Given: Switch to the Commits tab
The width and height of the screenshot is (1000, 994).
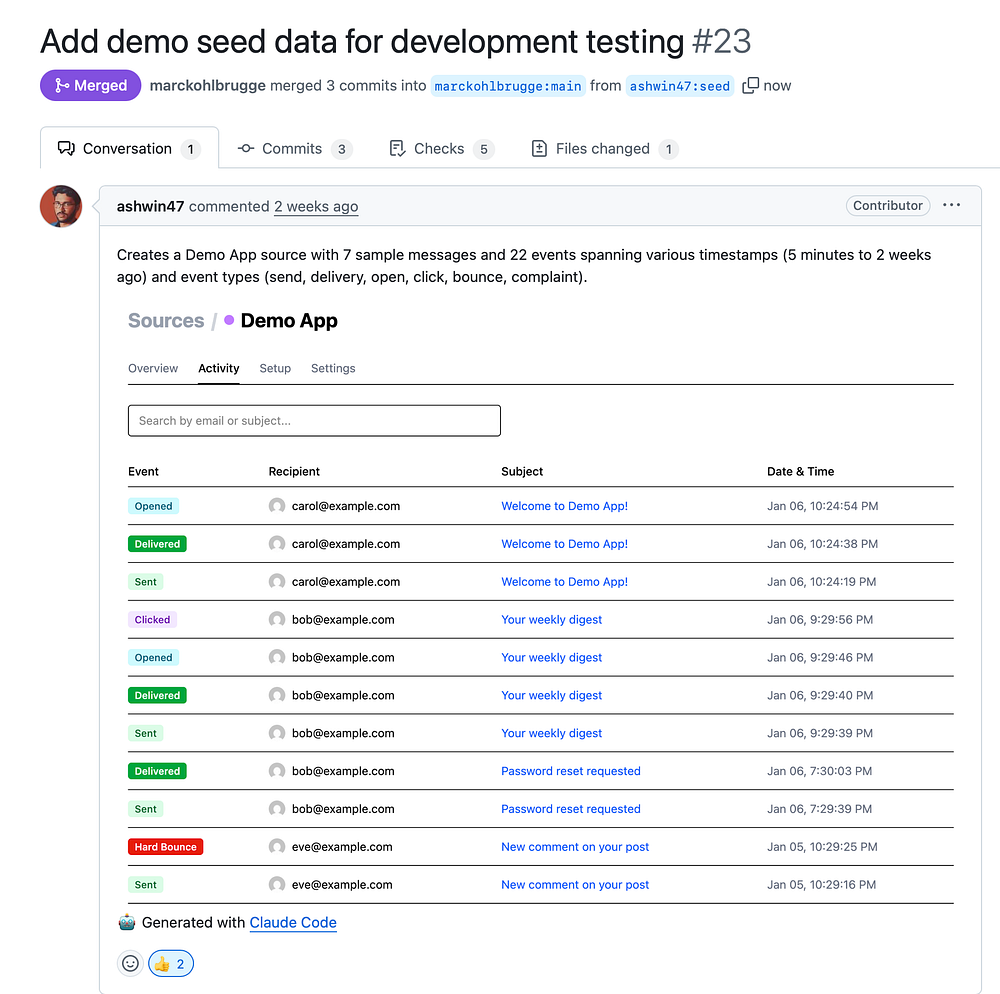Looking at the screenshot, I should (x=292, y=149).
